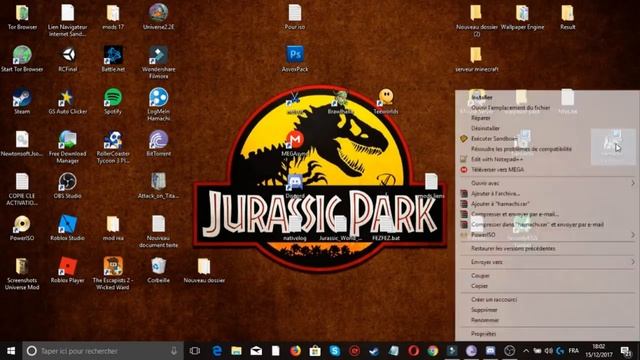The width and height of the screenshot is (640, 360).
Task: Open Task View from the taskbar
Action: pos(195,351)
